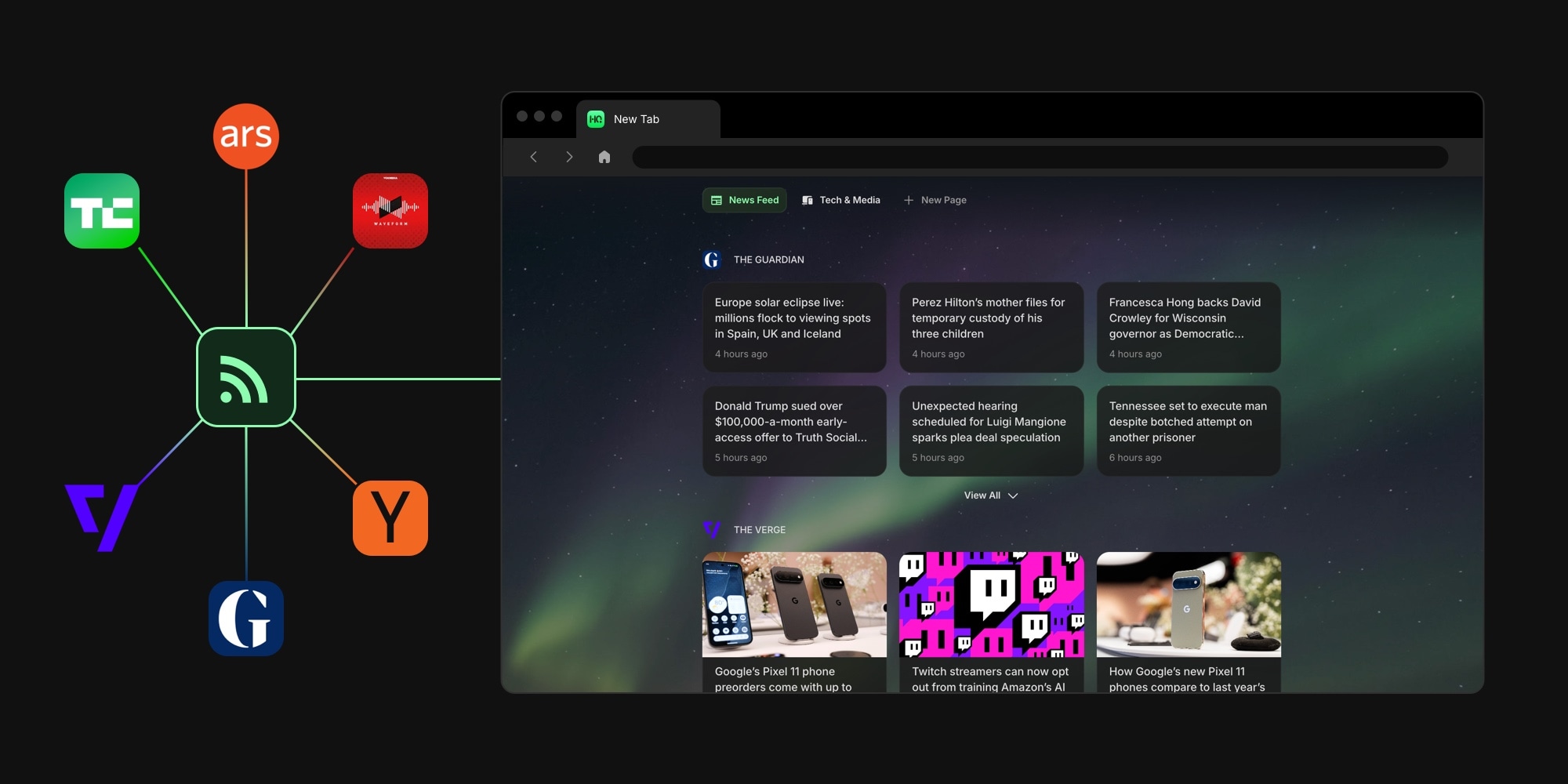Open Luigi Mangione unexpected hearing article

click(991, 430)
